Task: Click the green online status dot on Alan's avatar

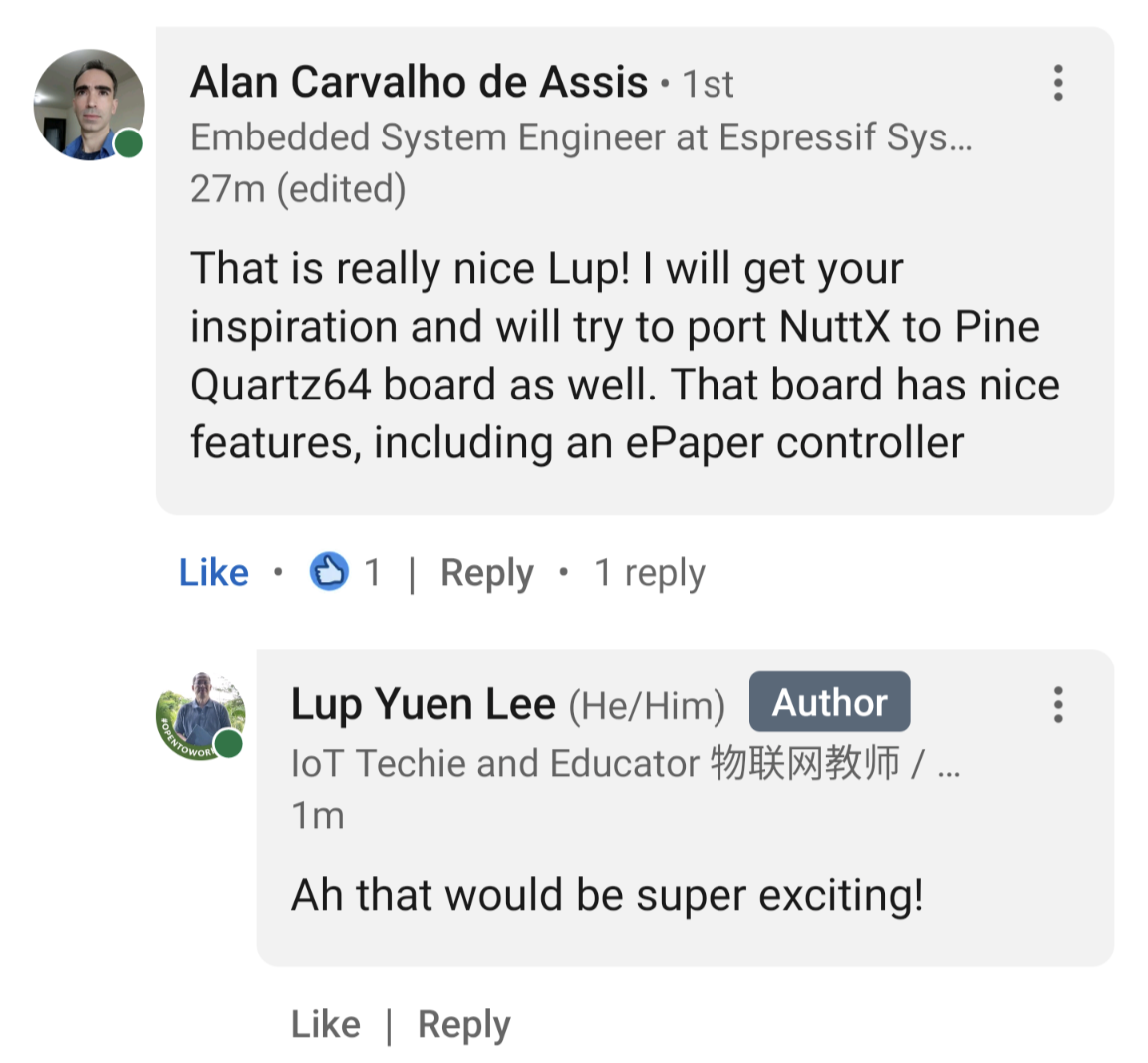Action: [129, 143]
